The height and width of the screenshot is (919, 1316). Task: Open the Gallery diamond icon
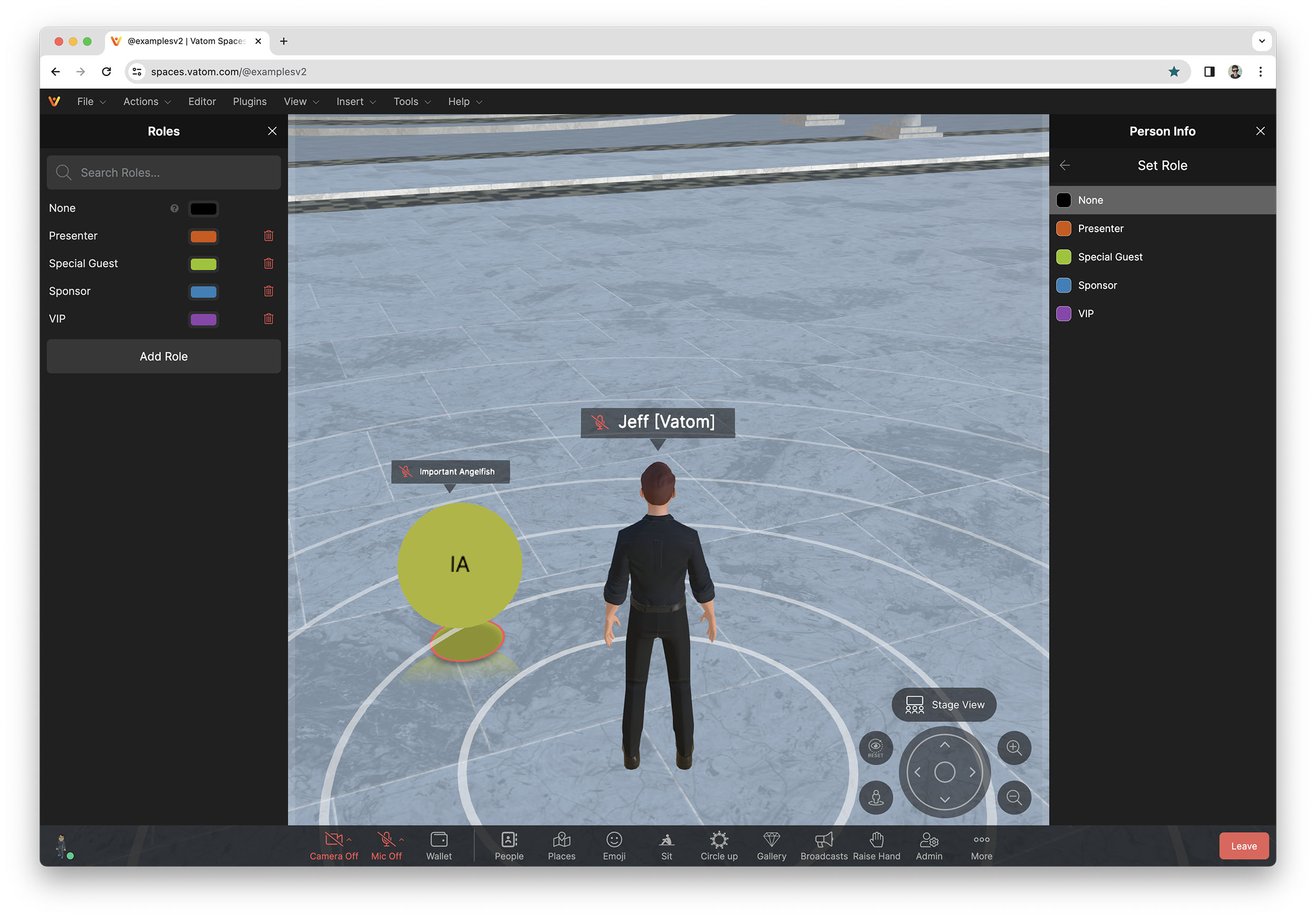click(x=772, y=846)
